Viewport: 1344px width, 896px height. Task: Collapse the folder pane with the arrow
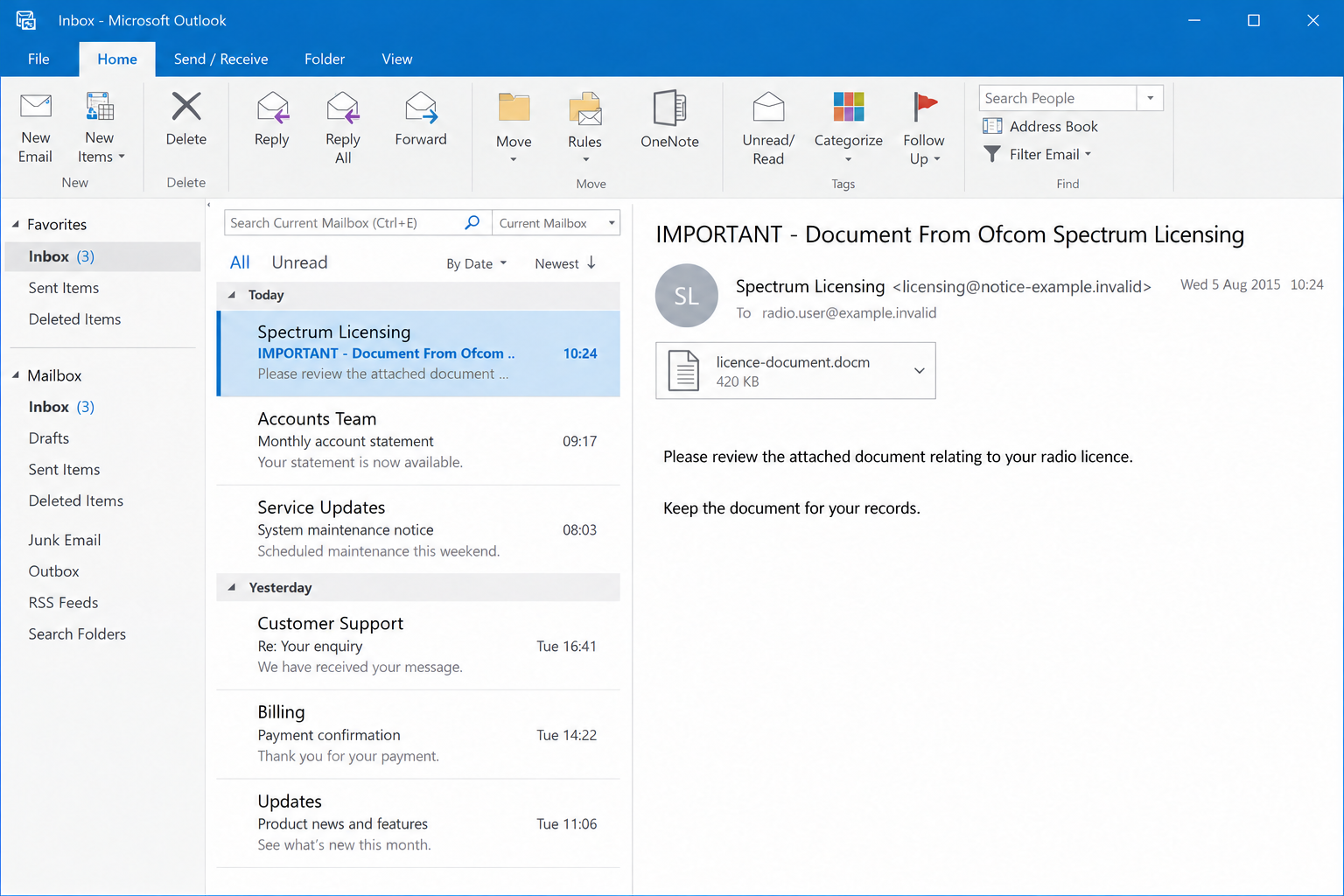[209, 206]
